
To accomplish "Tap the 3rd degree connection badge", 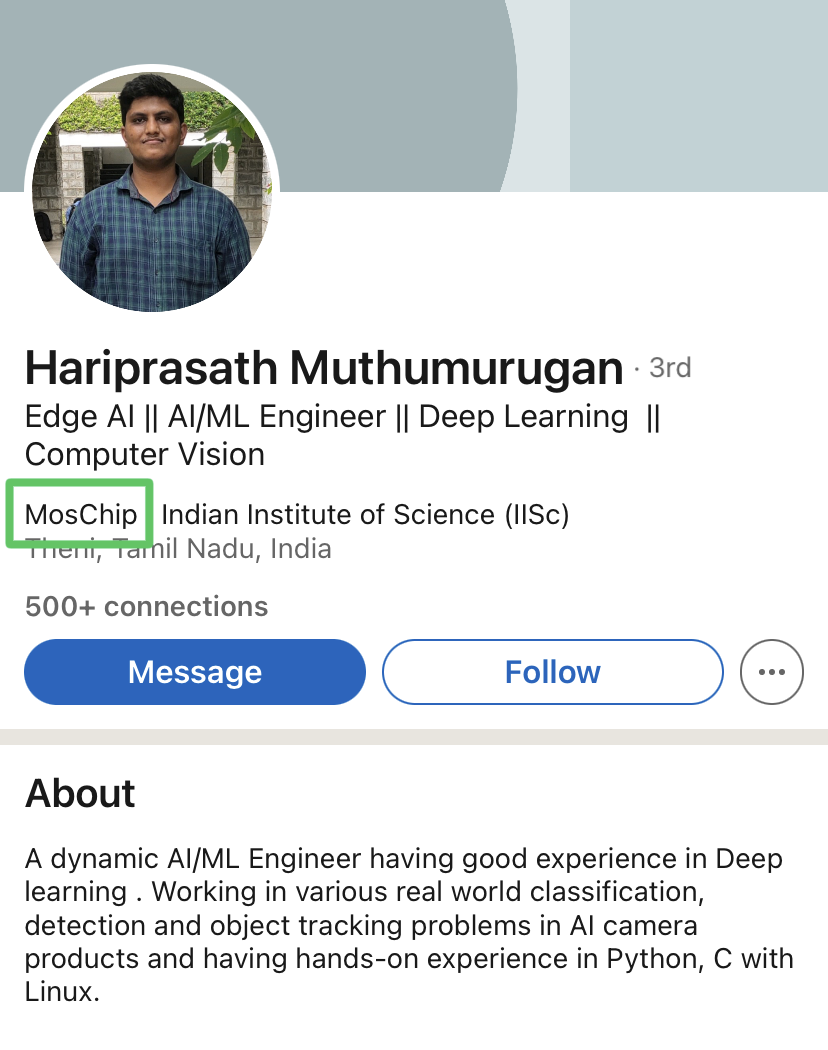I will click(x=669, y=368).
